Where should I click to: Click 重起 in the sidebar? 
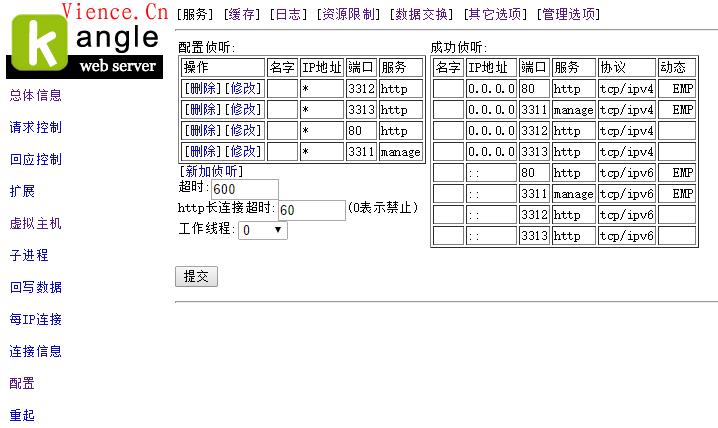pyautogui.click(x=22, y=415)
